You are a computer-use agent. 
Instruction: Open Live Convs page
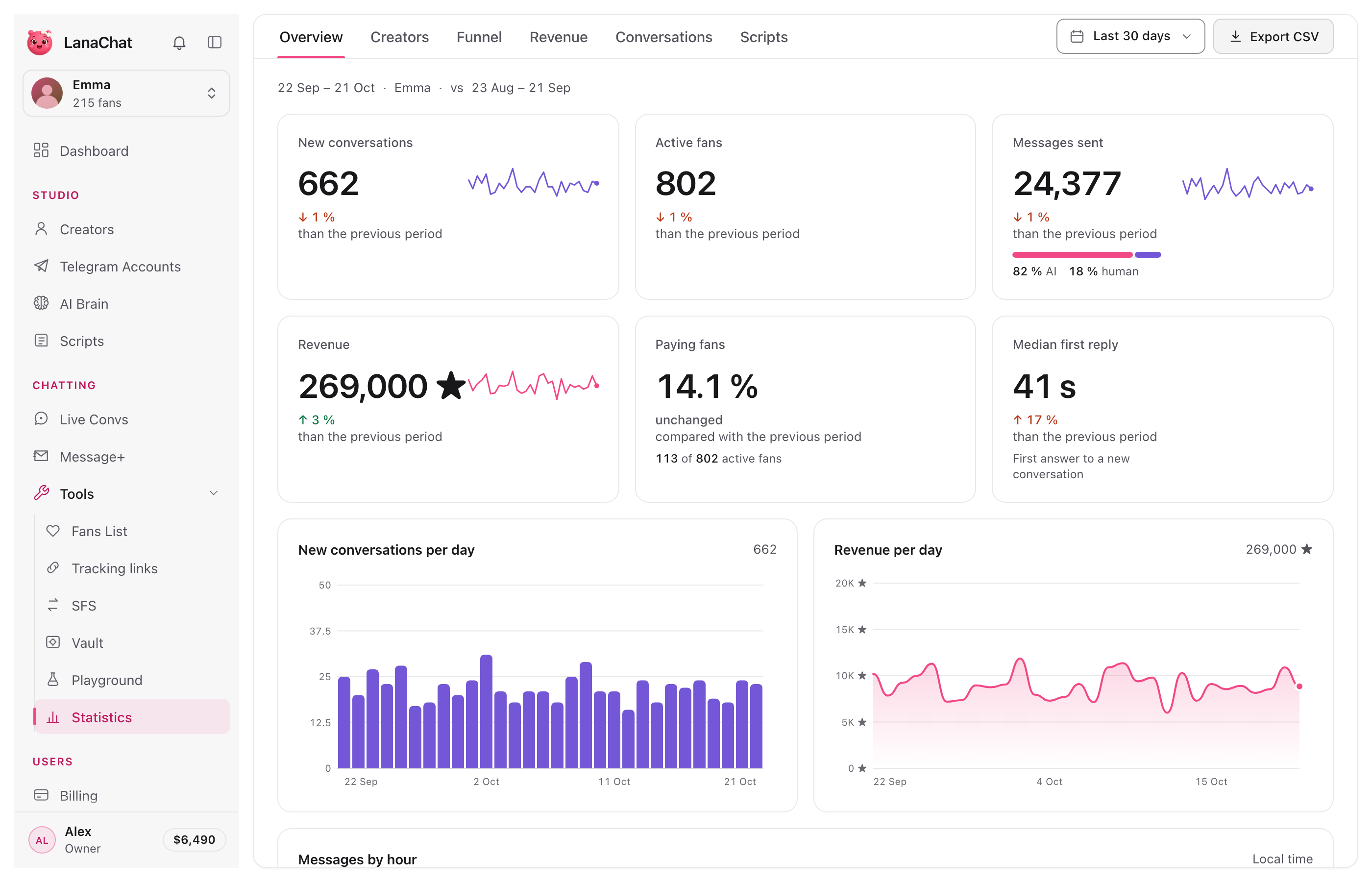(126, 419)
